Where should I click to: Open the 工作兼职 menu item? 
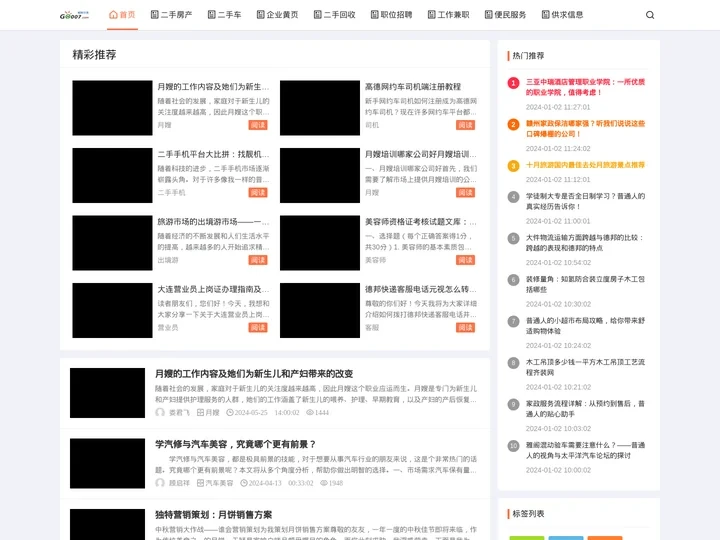pos(448,15)
